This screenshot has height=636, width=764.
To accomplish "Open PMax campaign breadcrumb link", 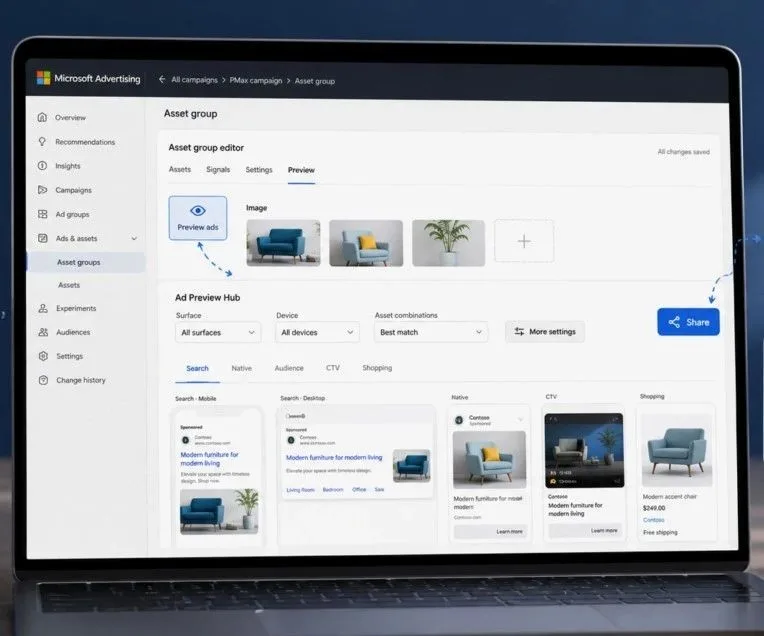I will (x=256, y=80).
